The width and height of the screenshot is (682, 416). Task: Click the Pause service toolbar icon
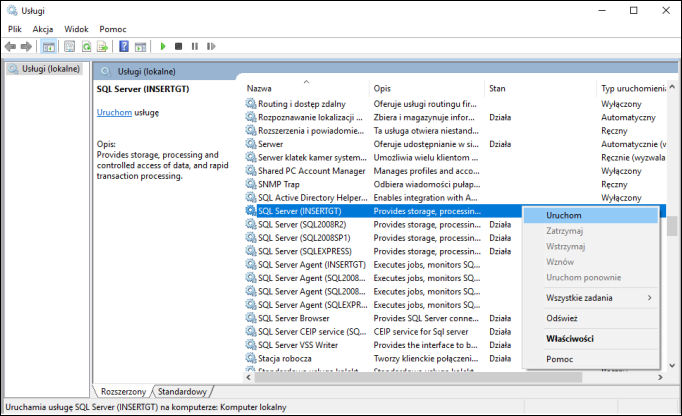coord(194,46)
